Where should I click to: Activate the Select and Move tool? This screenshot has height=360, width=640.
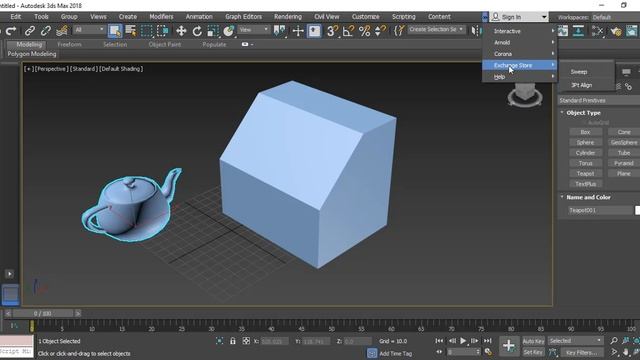(181, 31)
